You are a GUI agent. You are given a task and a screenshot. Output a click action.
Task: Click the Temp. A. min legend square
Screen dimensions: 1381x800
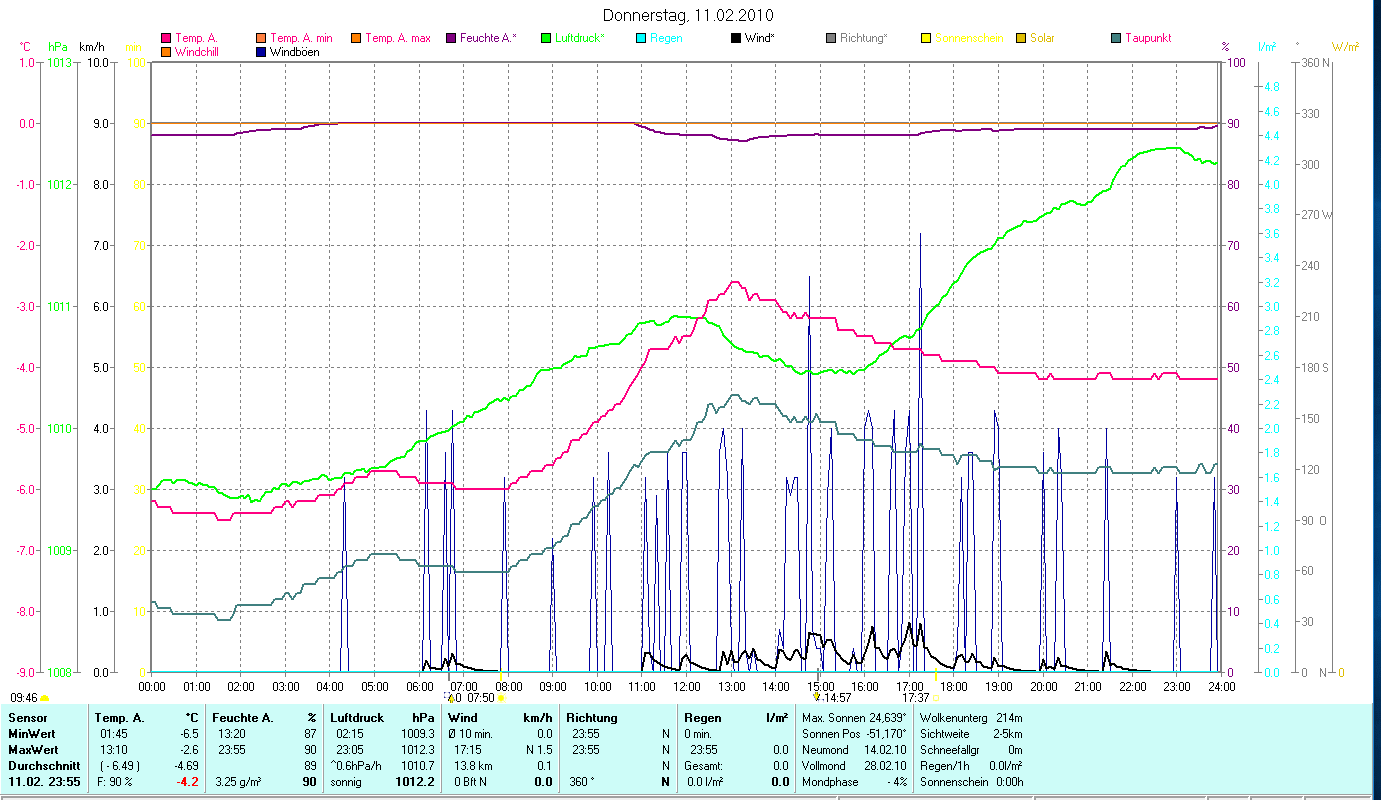(261, 39)
